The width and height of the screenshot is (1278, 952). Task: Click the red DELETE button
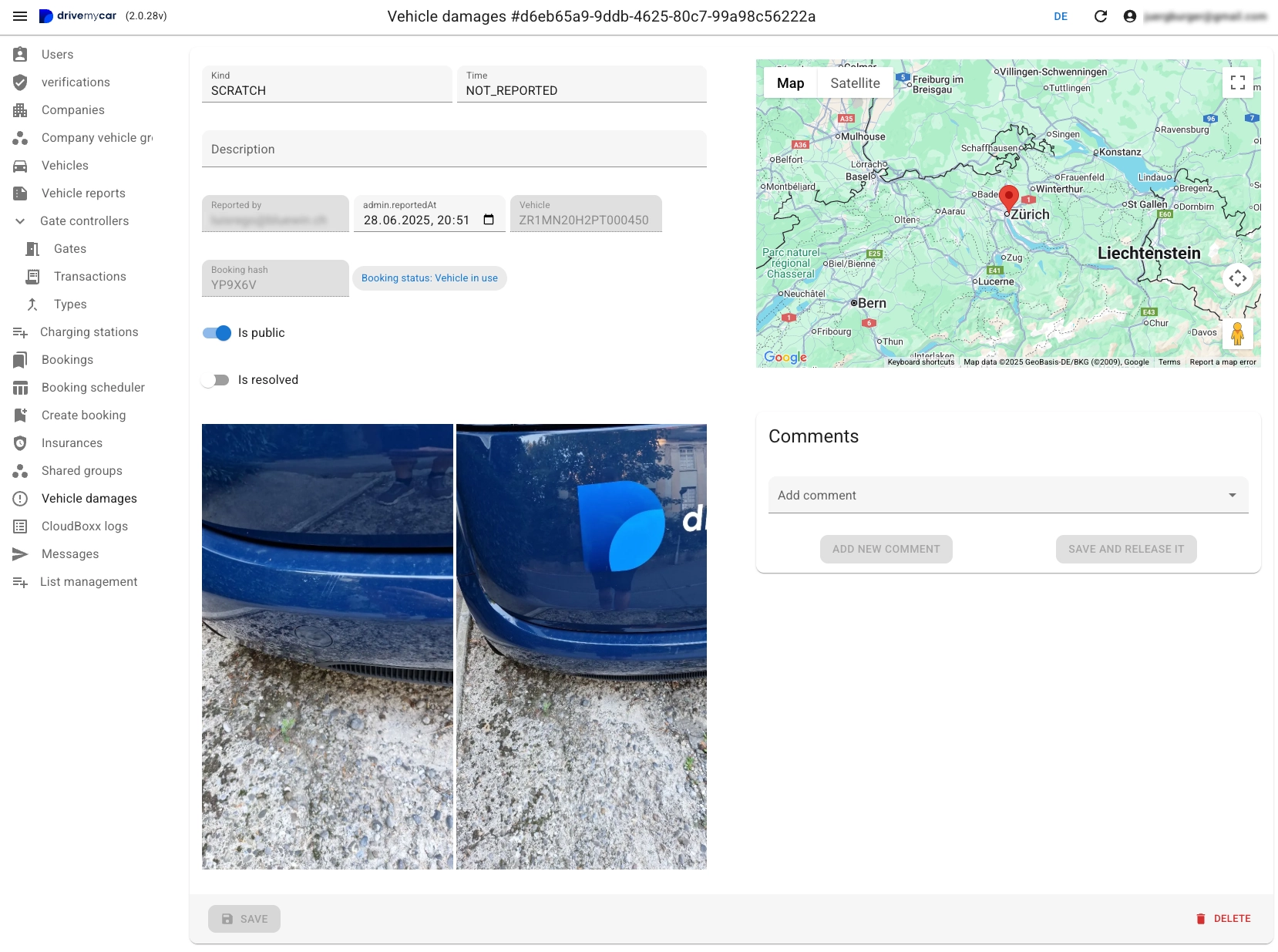pos(1223,918)
